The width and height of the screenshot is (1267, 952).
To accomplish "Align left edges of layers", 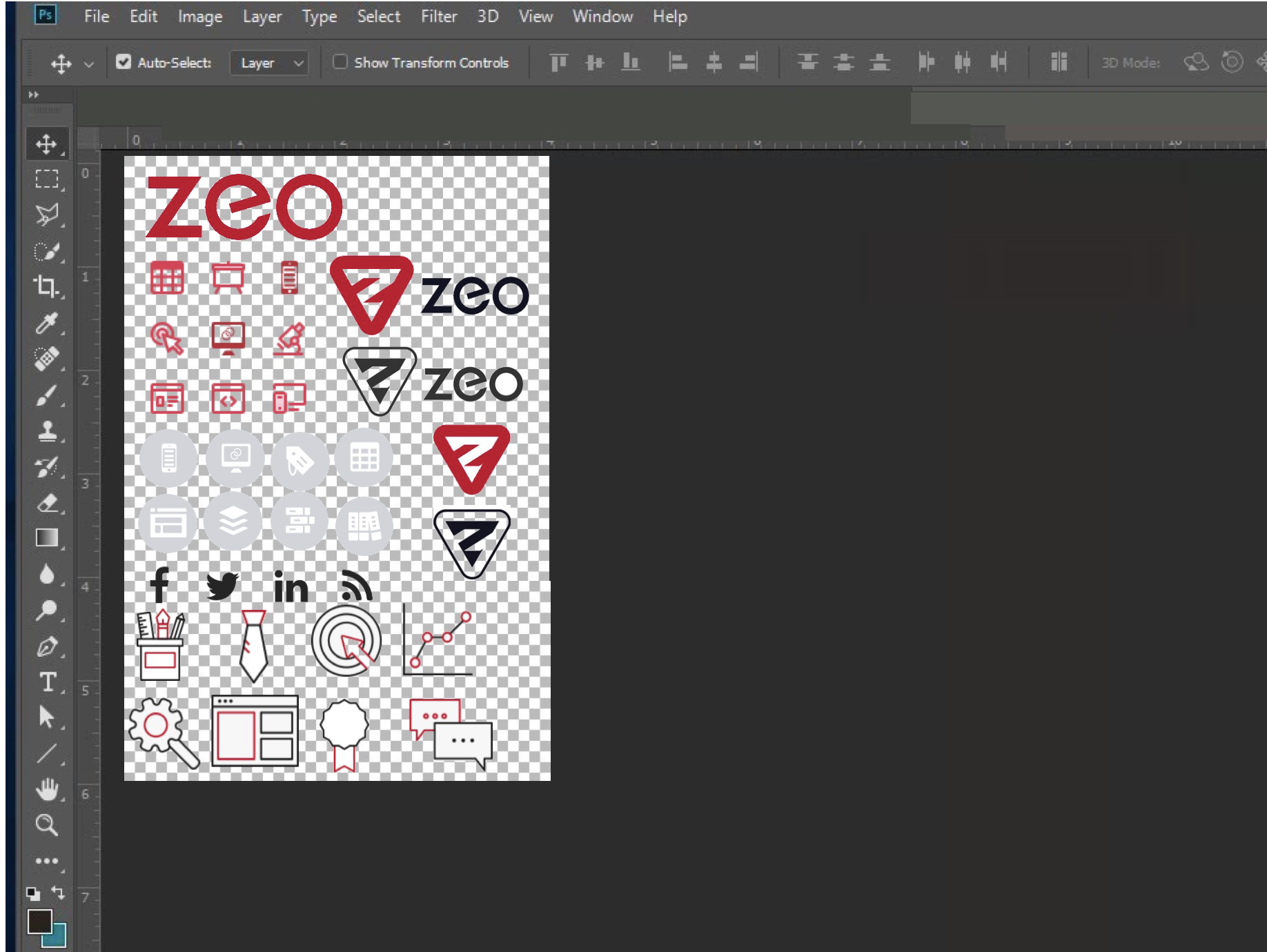I will 678,63.
